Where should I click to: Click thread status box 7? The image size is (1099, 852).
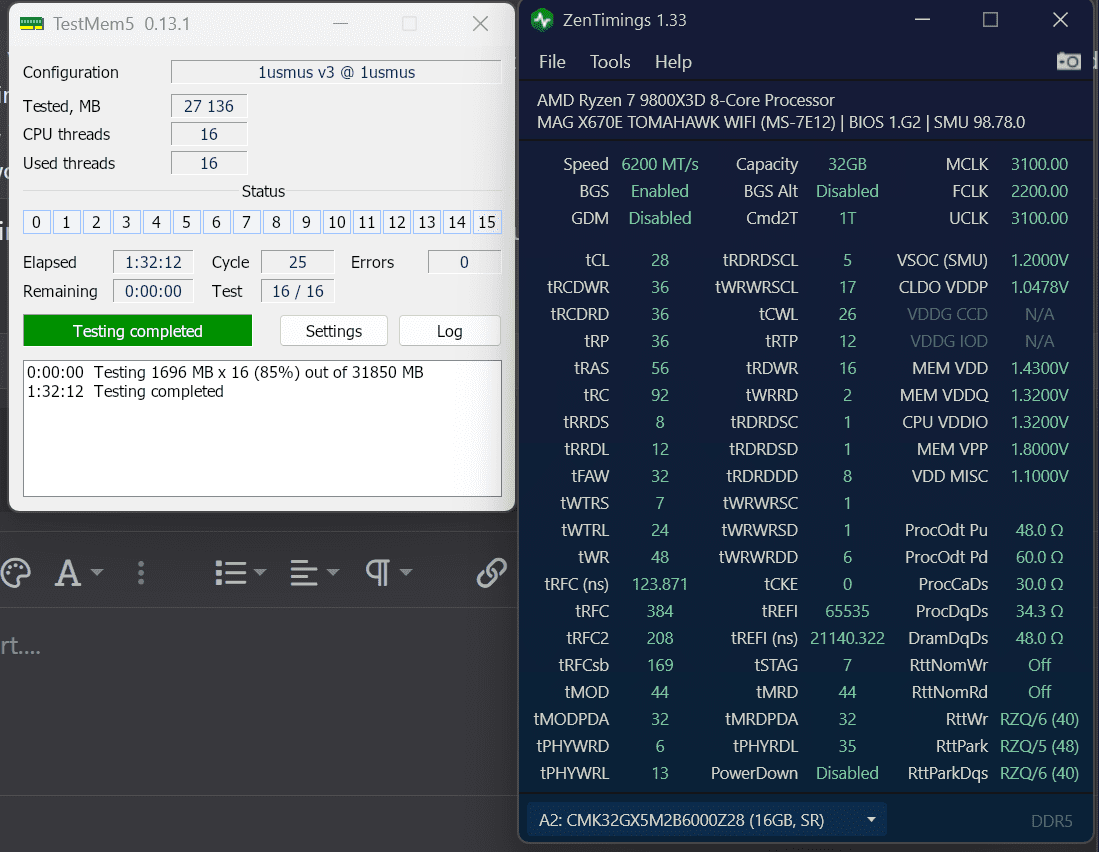coord(246,222)
